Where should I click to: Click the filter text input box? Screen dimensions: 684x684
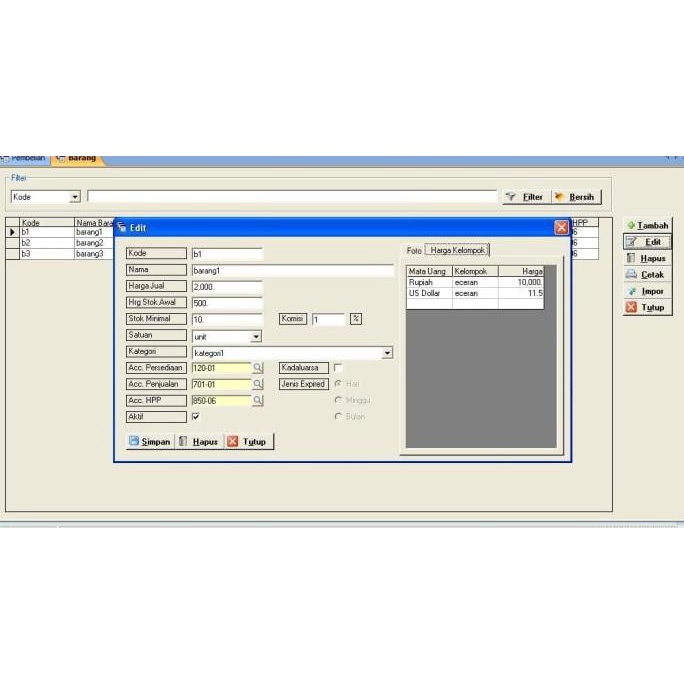pyautogui.click(x=292, y=197)
